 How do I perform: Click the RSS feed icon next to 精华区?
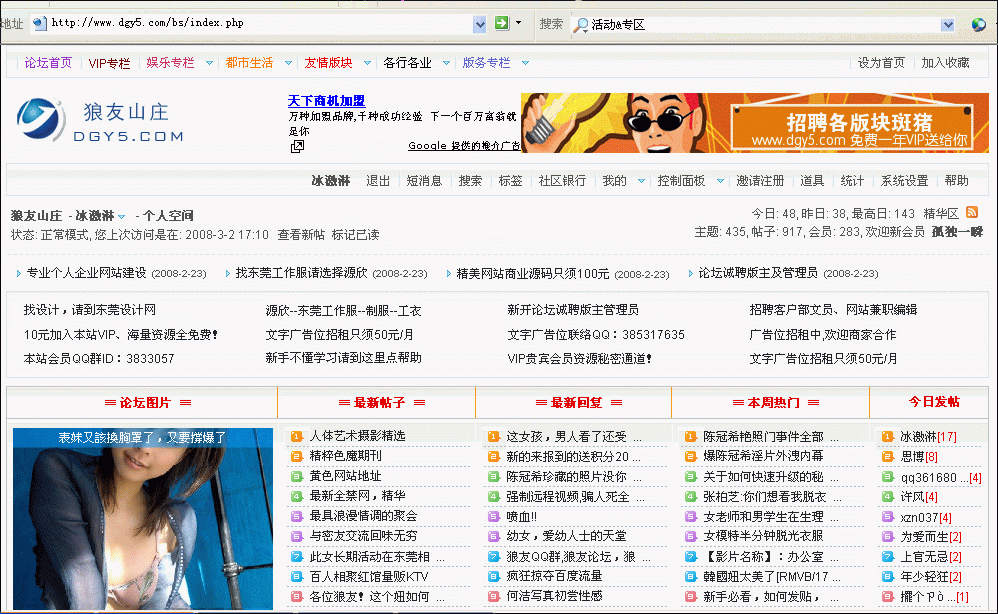click(971, 213)
